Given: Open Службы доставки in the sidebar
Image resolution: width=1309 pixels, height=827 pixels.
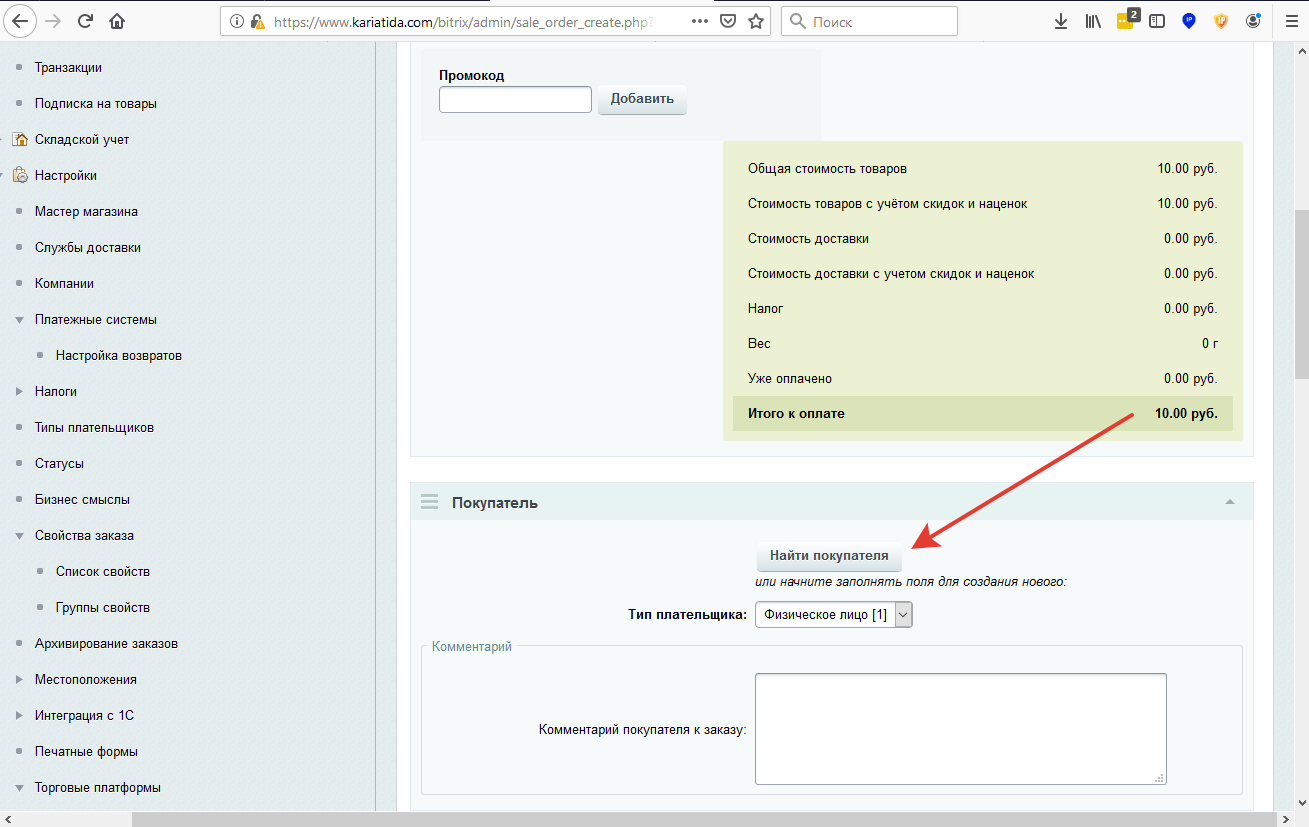Looking at the screenshot, I should coord(87,248).
